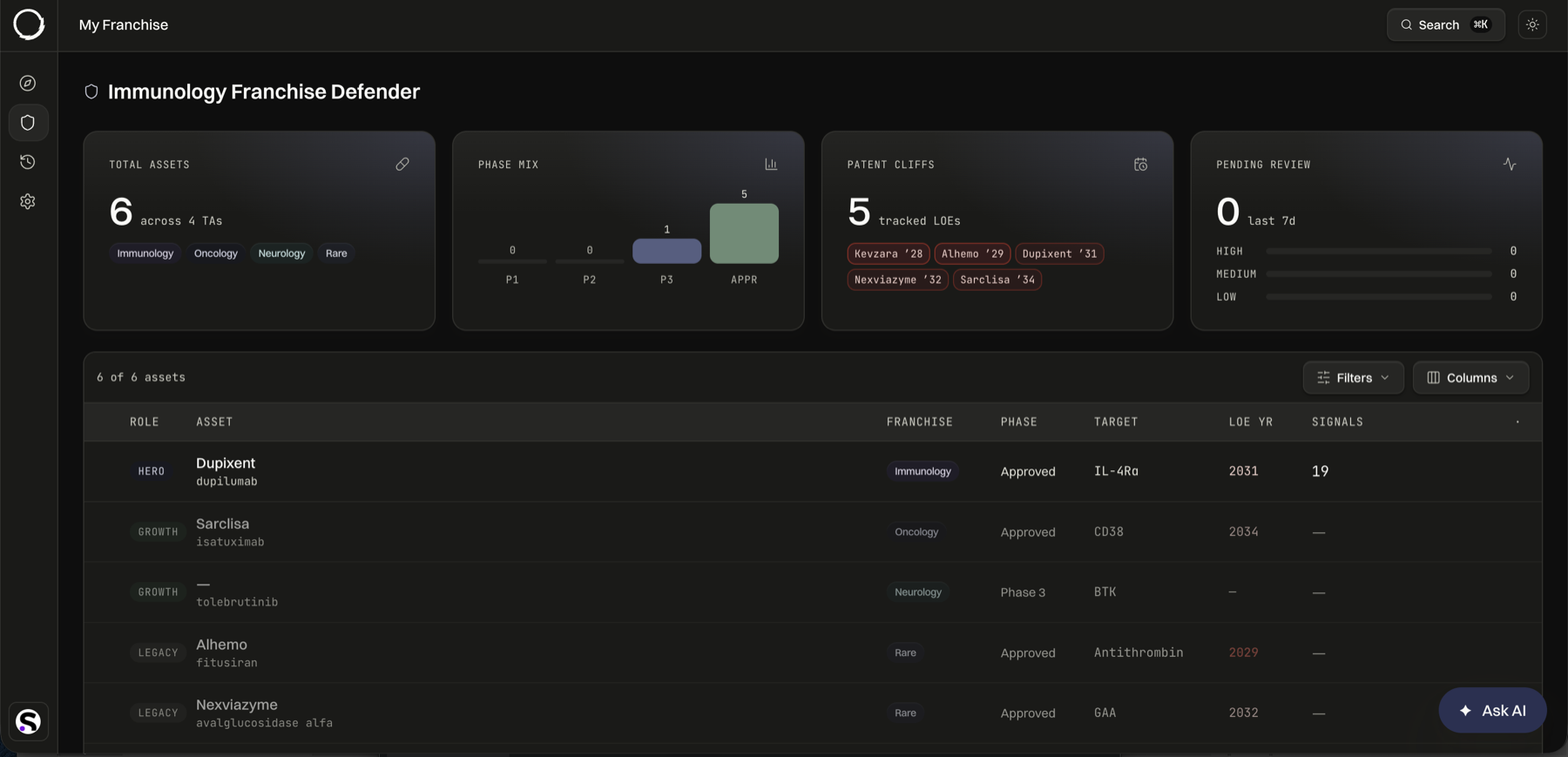Click the Sarclisa '34 patent cliff chip
1568x757 pixels.
(x=997, y=280)
